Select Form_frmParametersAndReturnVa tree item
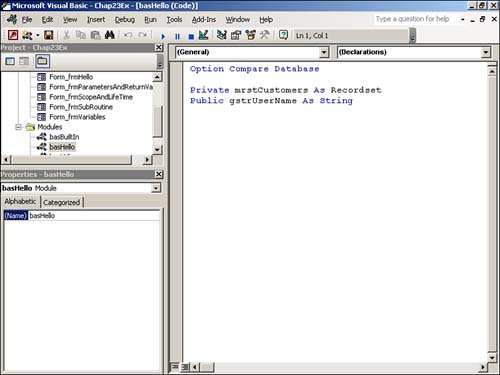The width and height of the screenshot is (500, 375). (101, 87)
